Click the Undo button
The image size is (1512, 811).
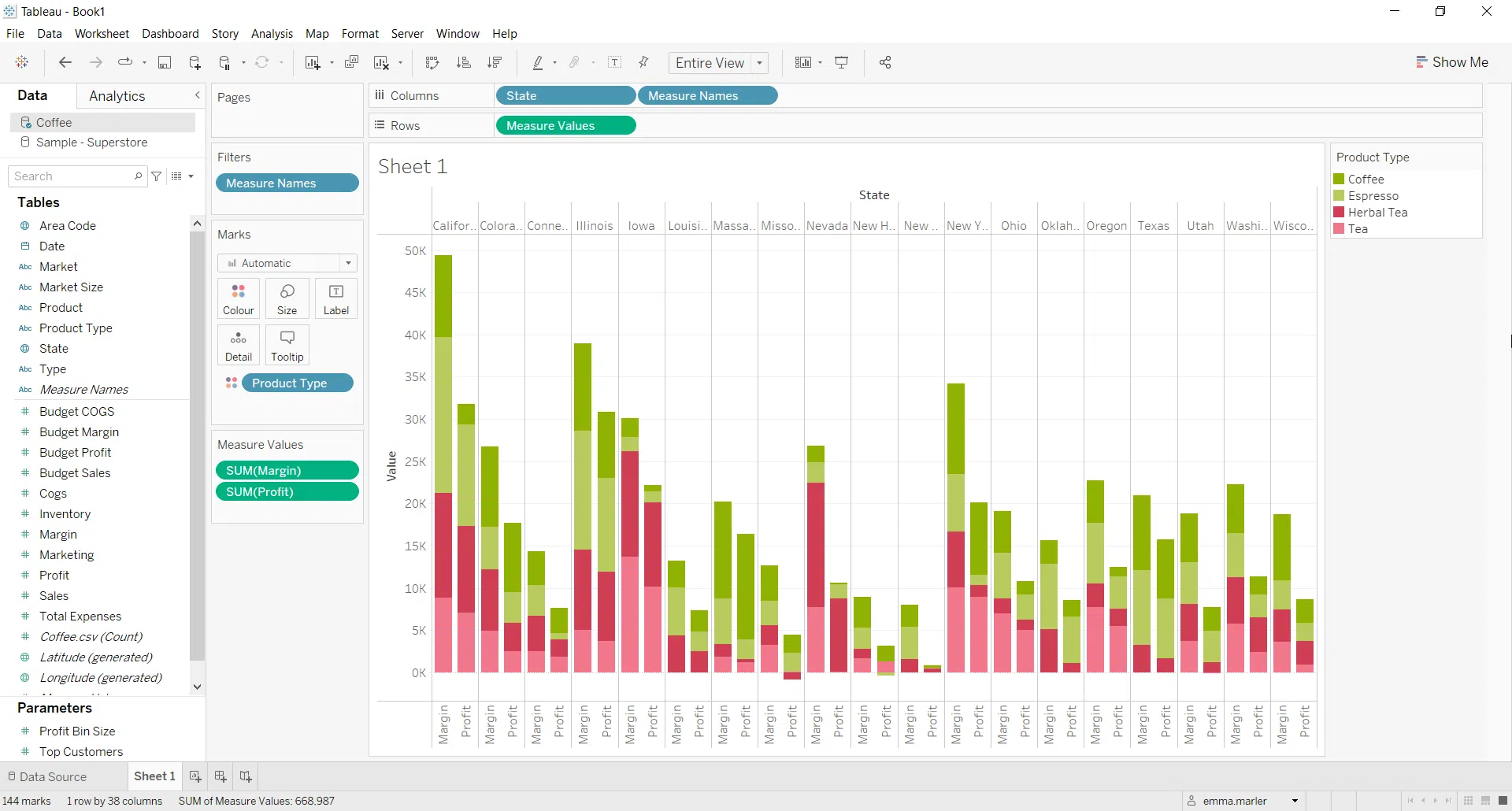[65, 62]
